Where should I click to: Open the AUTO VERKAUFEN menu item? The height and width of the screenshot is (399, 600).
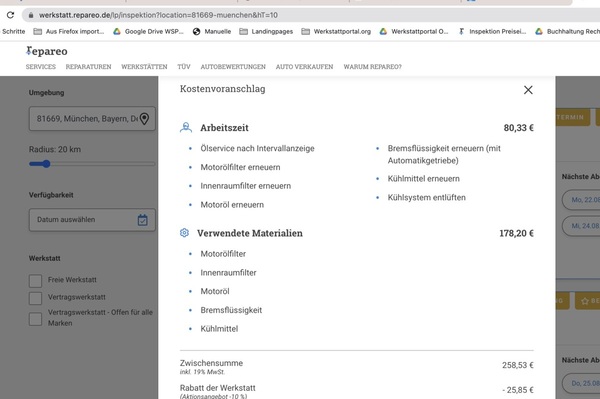point(305,67)
